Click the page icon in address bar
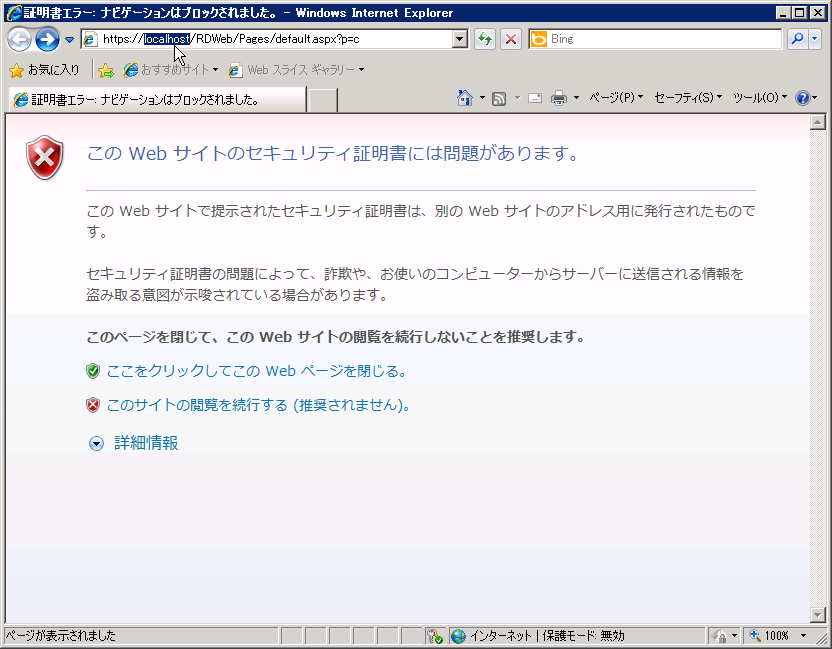The height and width of the screenshot is (649, 832). click(91, 39)
